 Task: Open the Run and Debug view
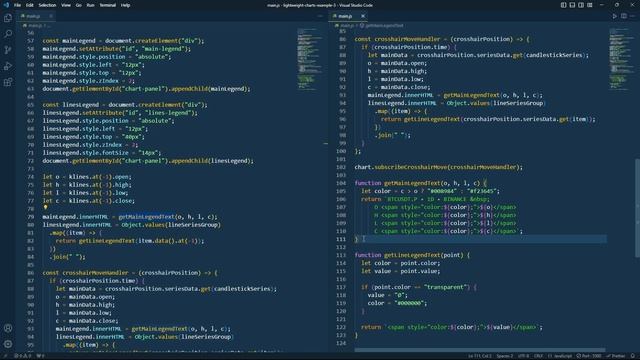pyautogui.click(x=8, y=66)
